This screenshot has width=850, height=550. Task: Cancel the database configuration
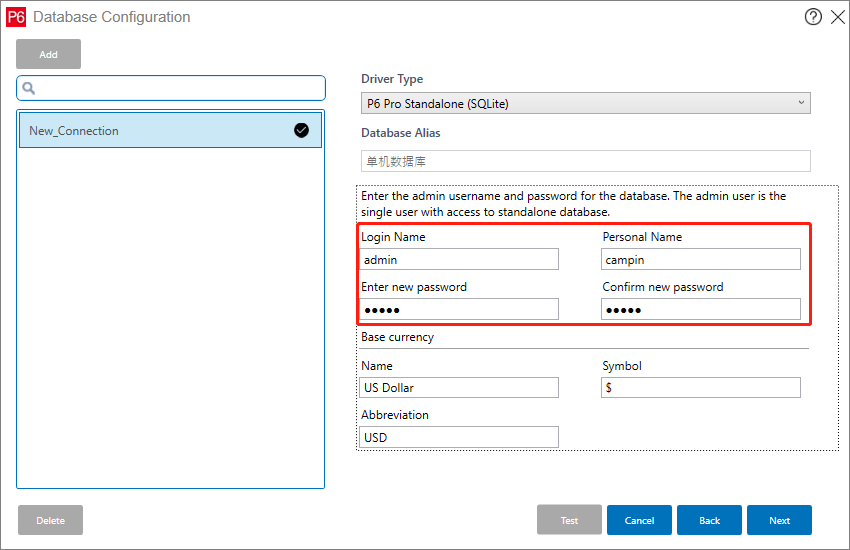click(x=639, y=520)
